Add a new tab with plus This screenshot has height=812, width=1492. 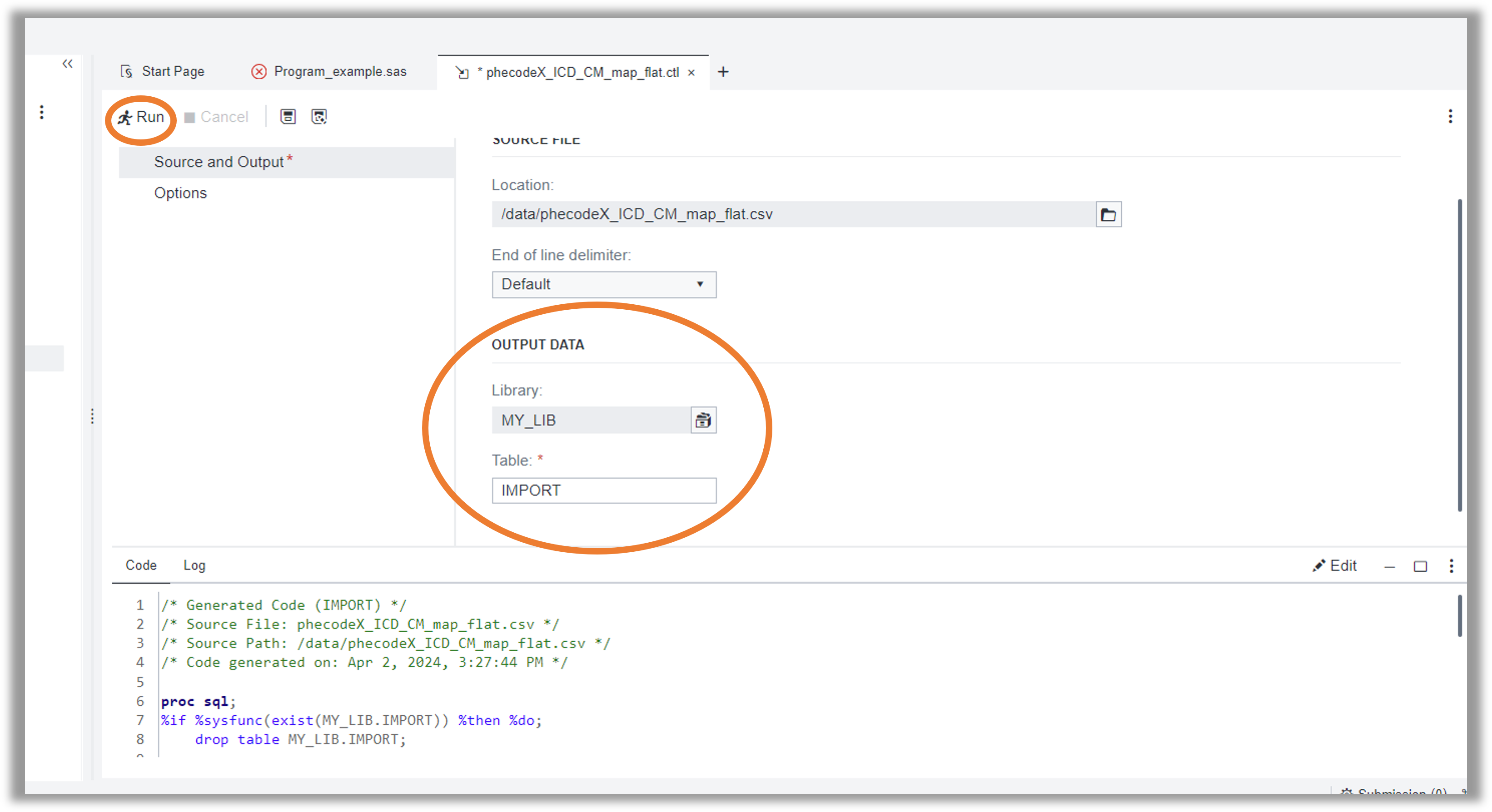coord(723,72)
